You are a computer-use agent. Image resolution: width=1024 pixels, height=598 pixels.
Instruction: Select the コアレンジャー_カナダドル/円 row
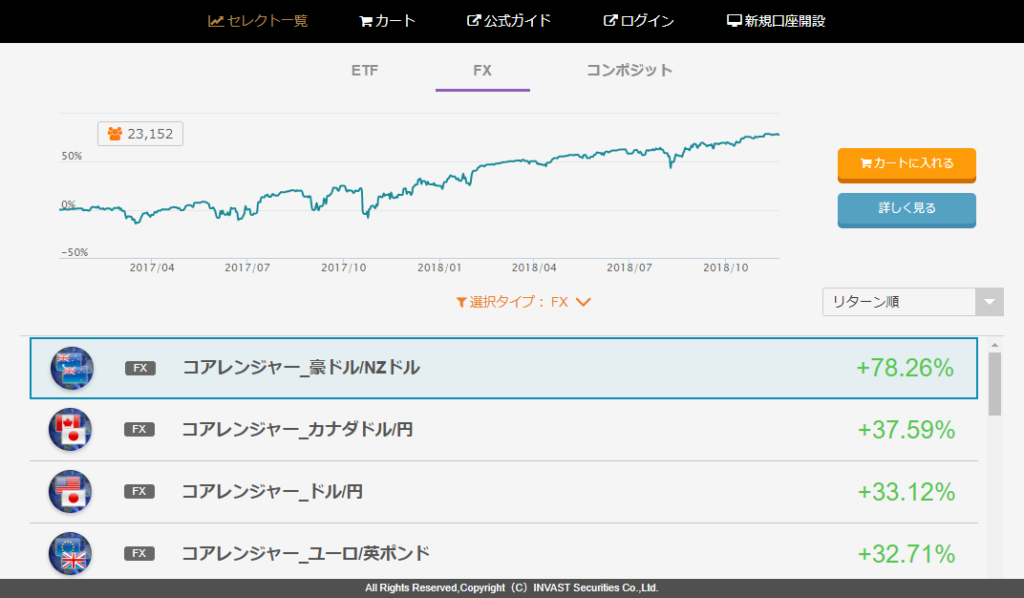504,430
